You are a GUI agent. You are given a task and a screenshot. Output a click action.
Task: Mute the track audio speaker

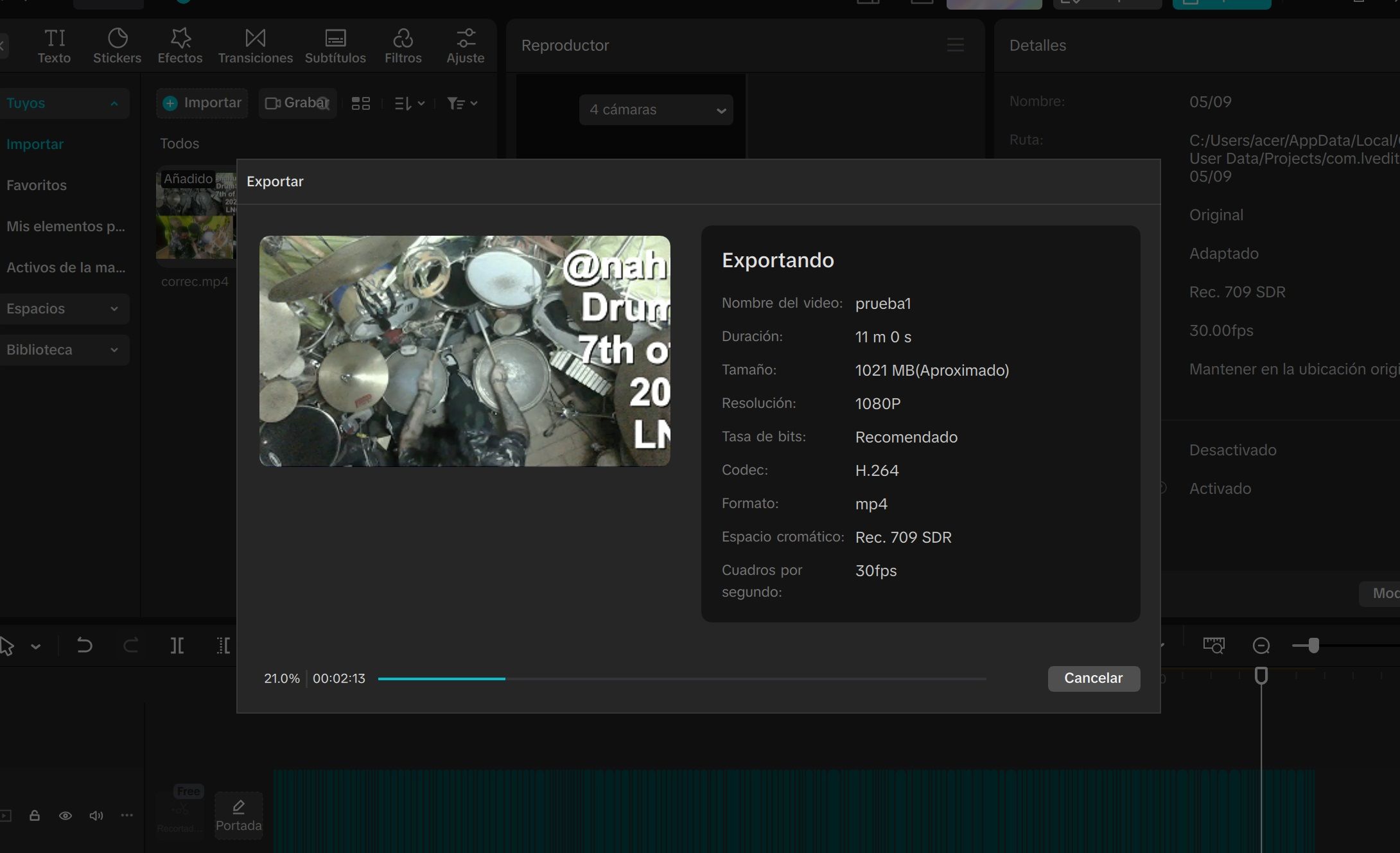coord(96,815)
